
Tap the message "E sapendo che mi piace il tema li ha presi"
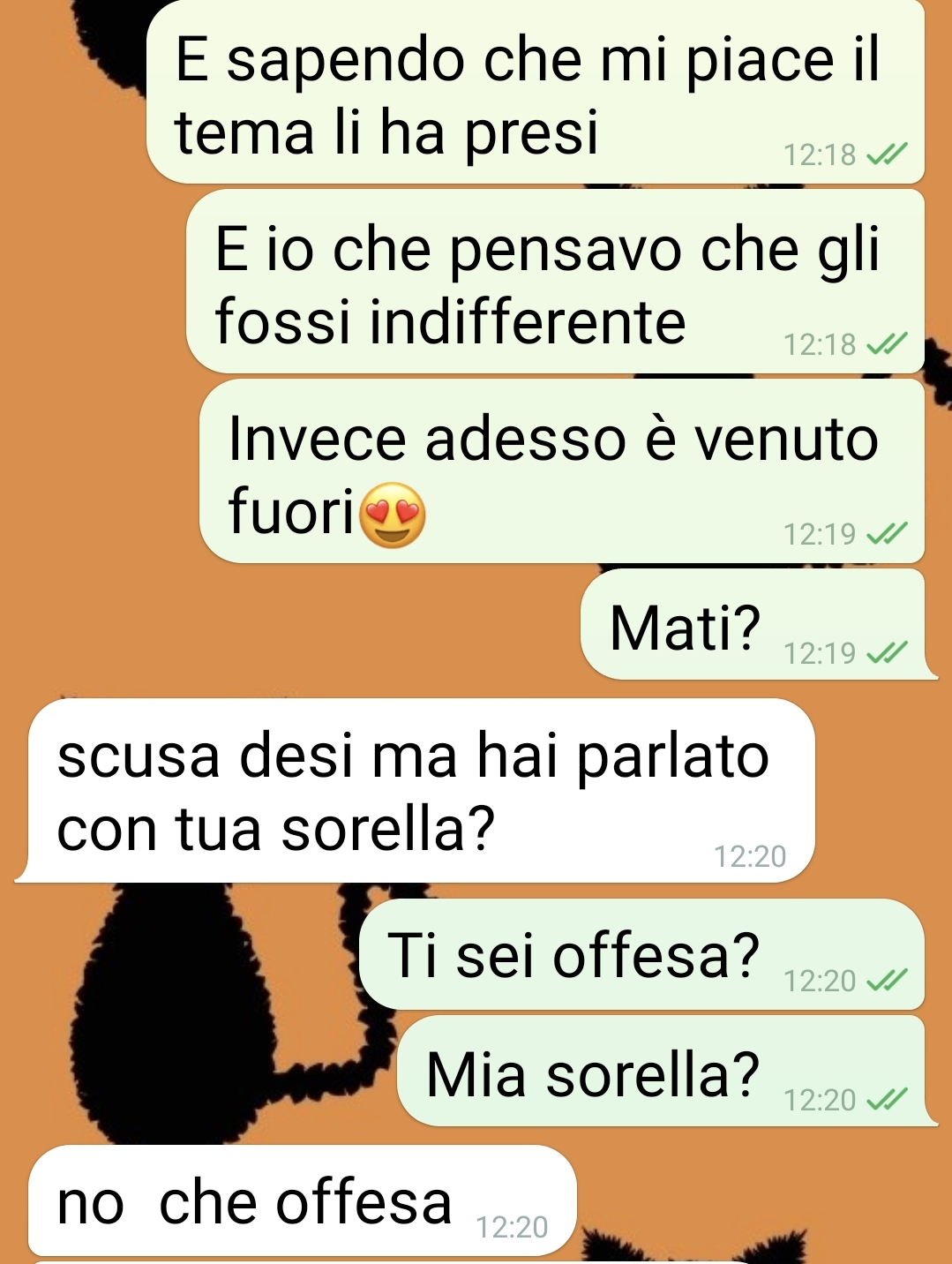point(535,92)
